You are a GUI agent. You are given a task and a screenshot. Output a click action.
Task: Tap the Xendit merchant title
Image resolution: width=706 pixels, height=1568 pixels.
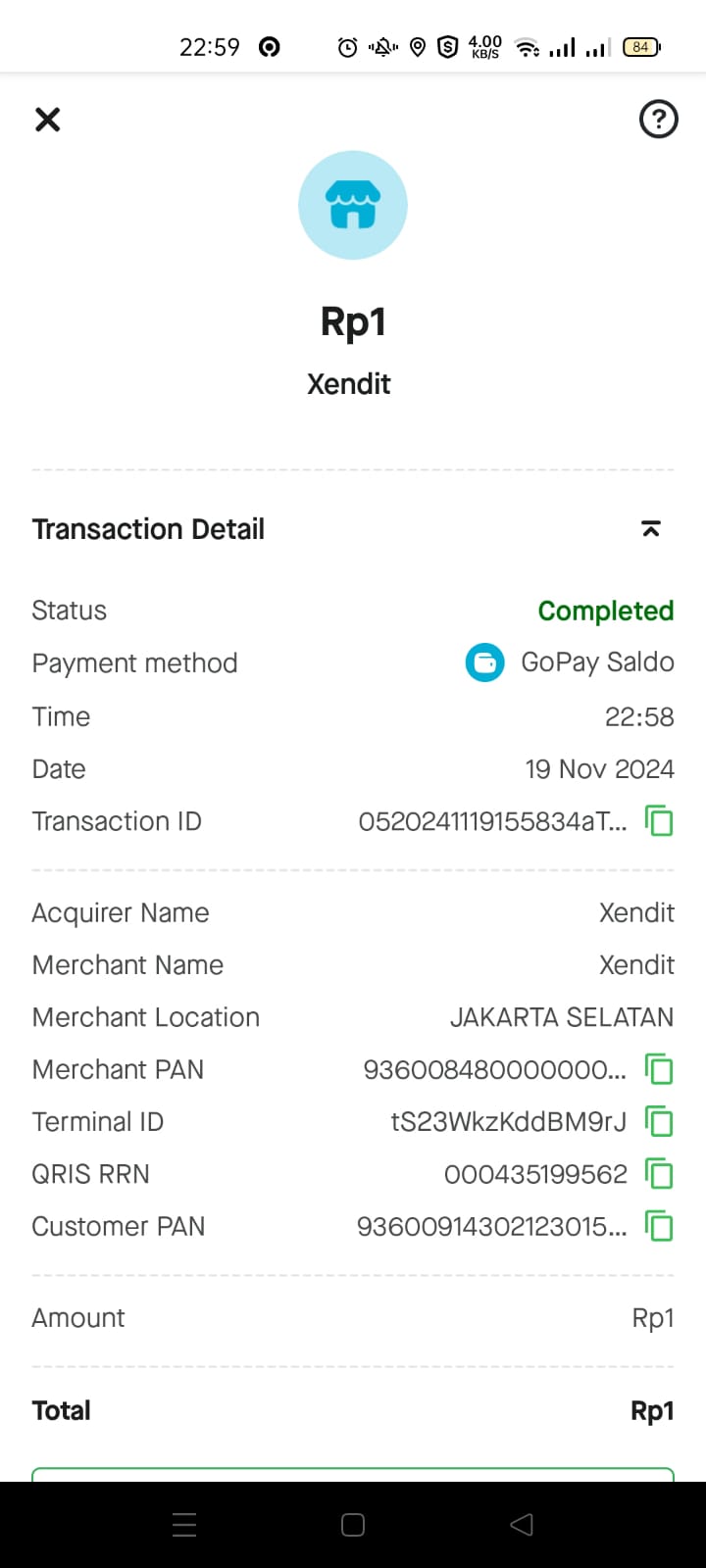coord(349,383)
